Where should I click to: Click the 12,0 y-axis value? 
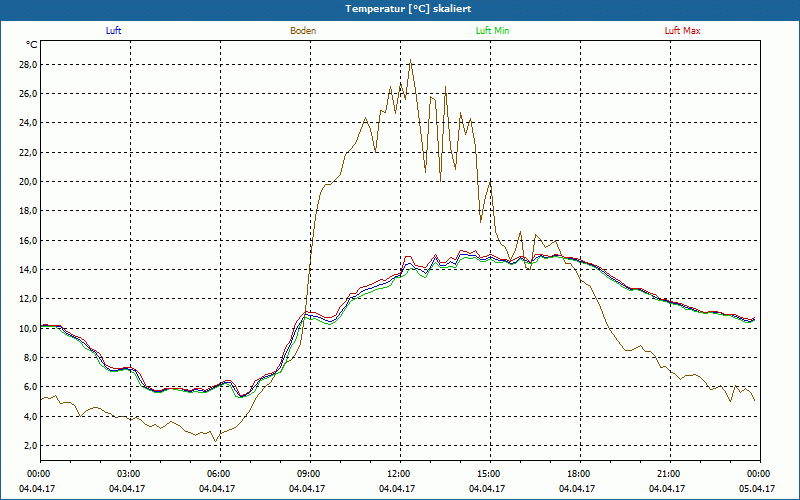(x=28, y=299)
